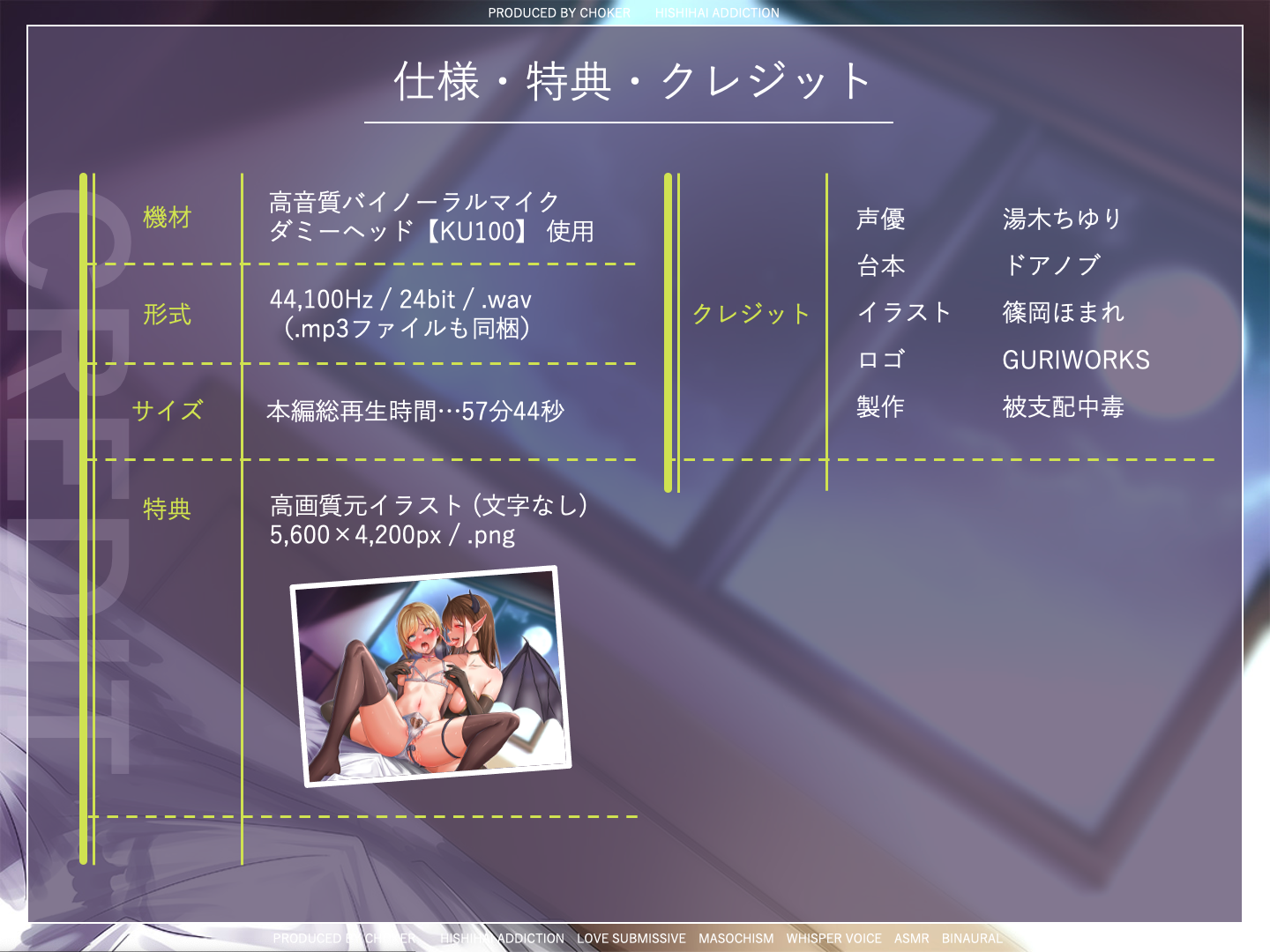Click the yellow クレジット section label
Viewport: 1270px width, 952px height.
[751, 314]
